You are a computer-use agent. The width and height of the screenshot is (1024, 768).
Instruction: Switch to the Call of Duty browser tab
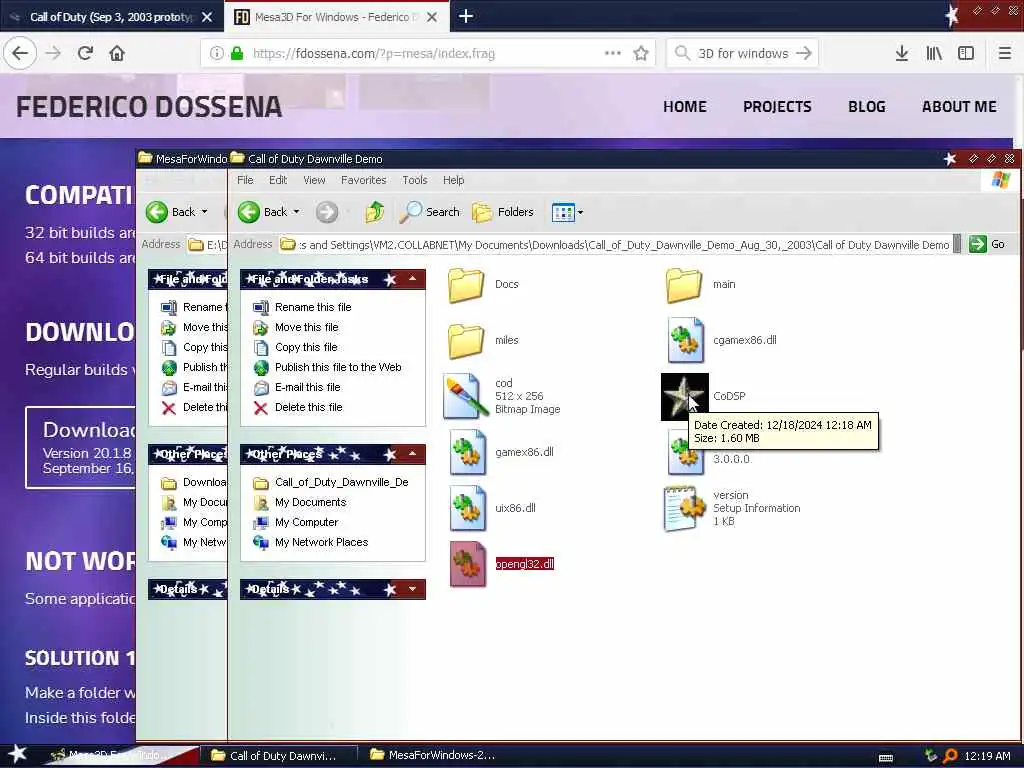pyautogui.click(x=111, y=17)
